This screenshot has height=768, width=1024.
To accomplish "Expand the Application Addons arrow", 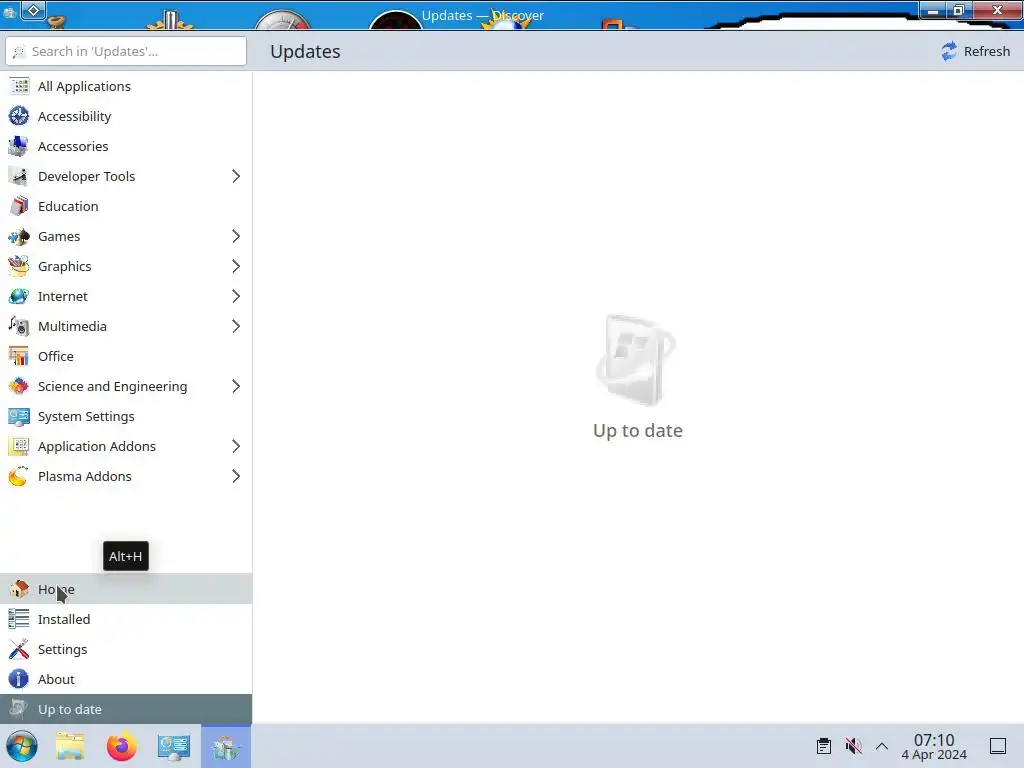I will tap(236, 447).
